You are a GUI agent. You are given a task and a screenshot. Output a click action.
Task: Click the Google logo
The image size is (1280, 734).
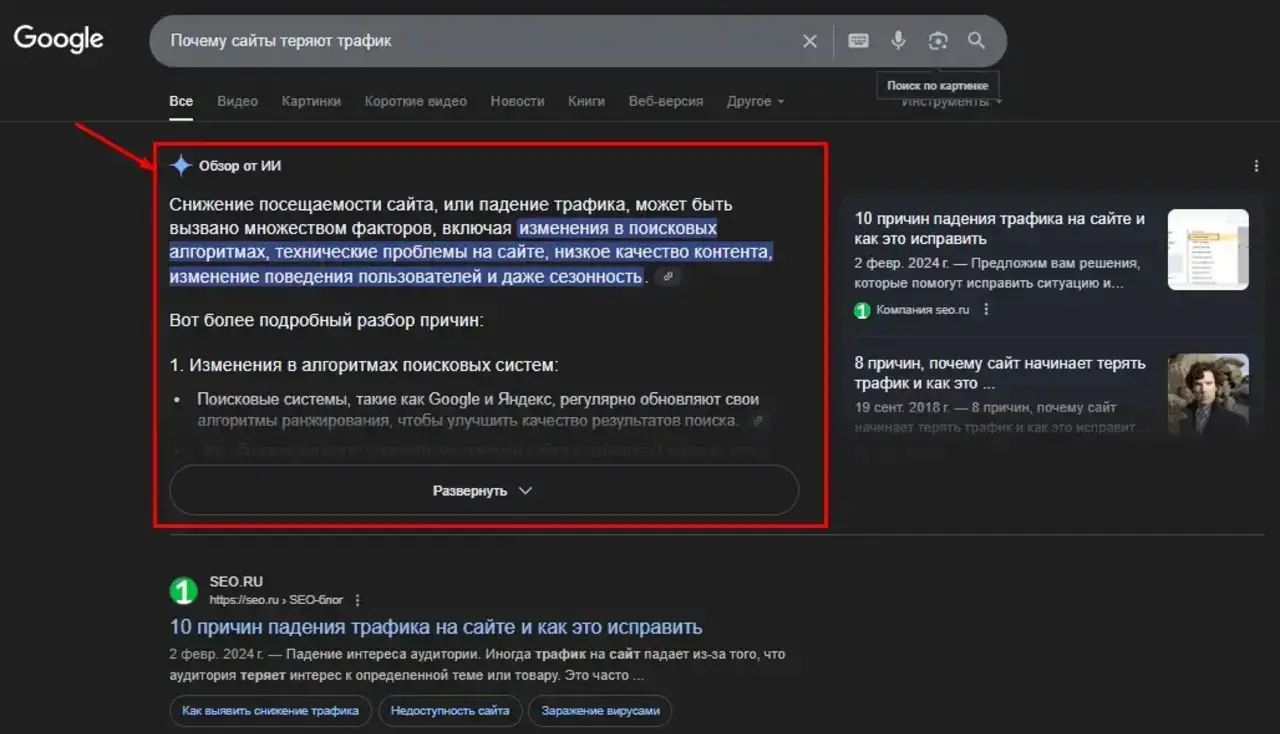pyautogui.click(x=58, y=39)
